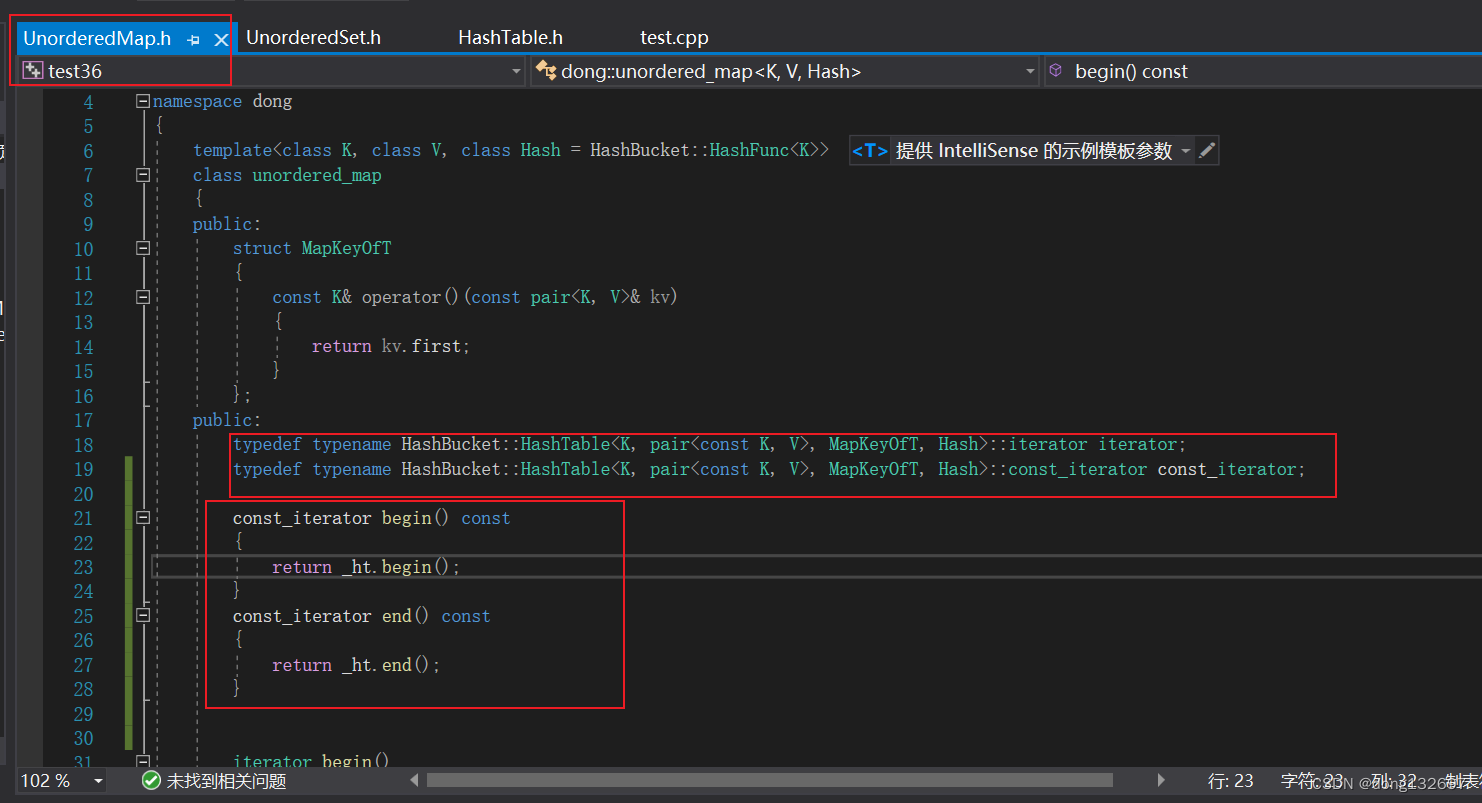Click the begin() const method cube icon
1482x803 pixels.
(1056, 71)
